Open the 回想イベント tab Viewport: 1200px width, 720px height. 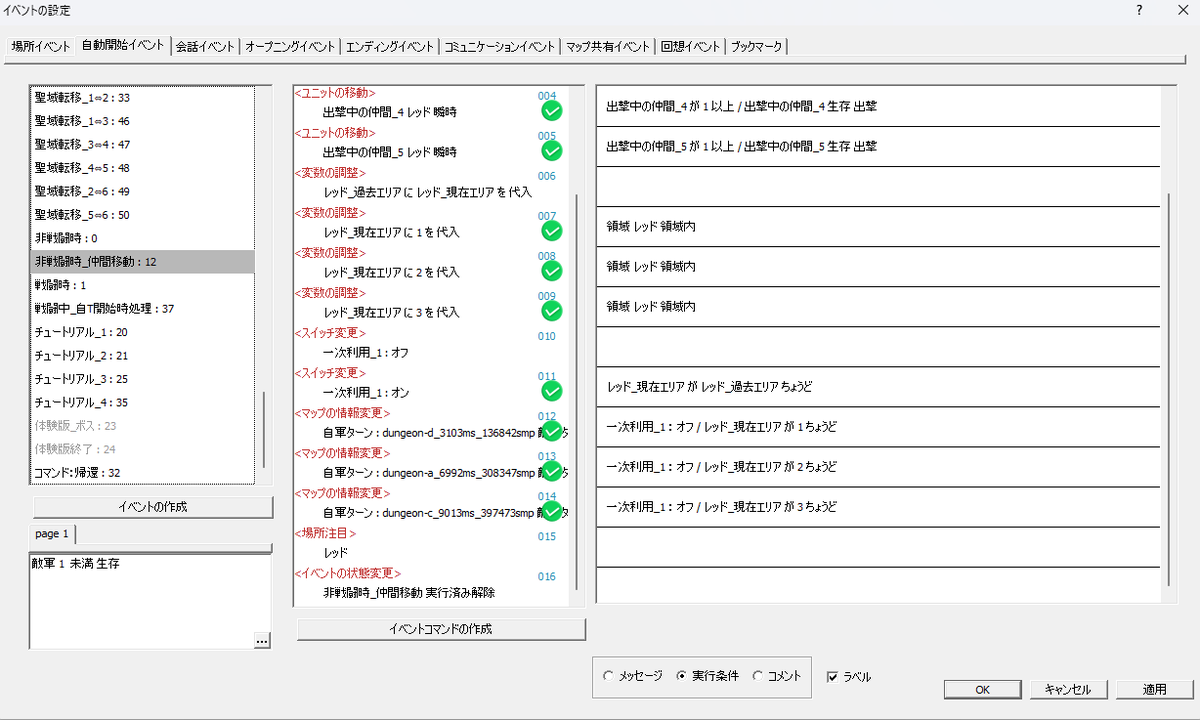tap(691, 47)
